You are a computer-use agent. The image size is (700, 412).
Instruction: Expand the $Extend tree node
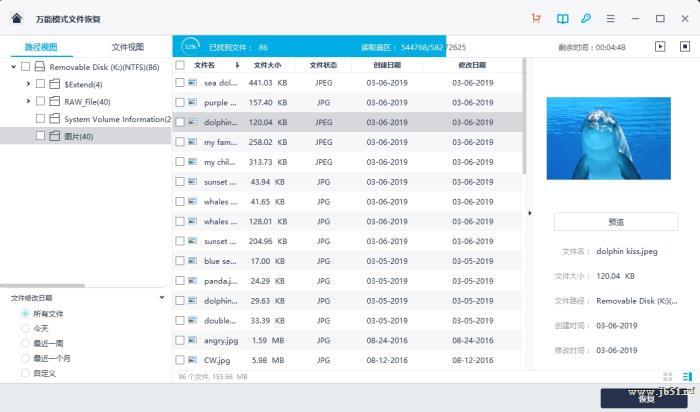tap(28, 84)
